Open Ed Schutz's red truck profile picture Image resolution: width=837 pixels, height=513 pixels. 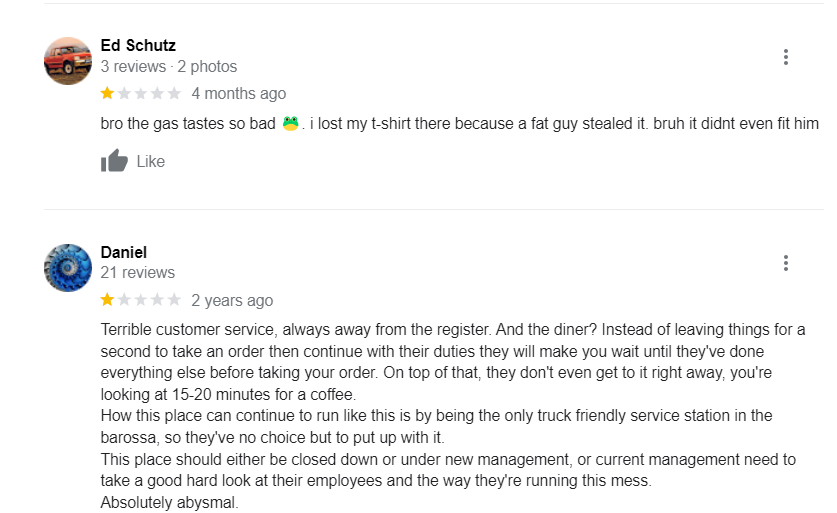tap(68, 61)
